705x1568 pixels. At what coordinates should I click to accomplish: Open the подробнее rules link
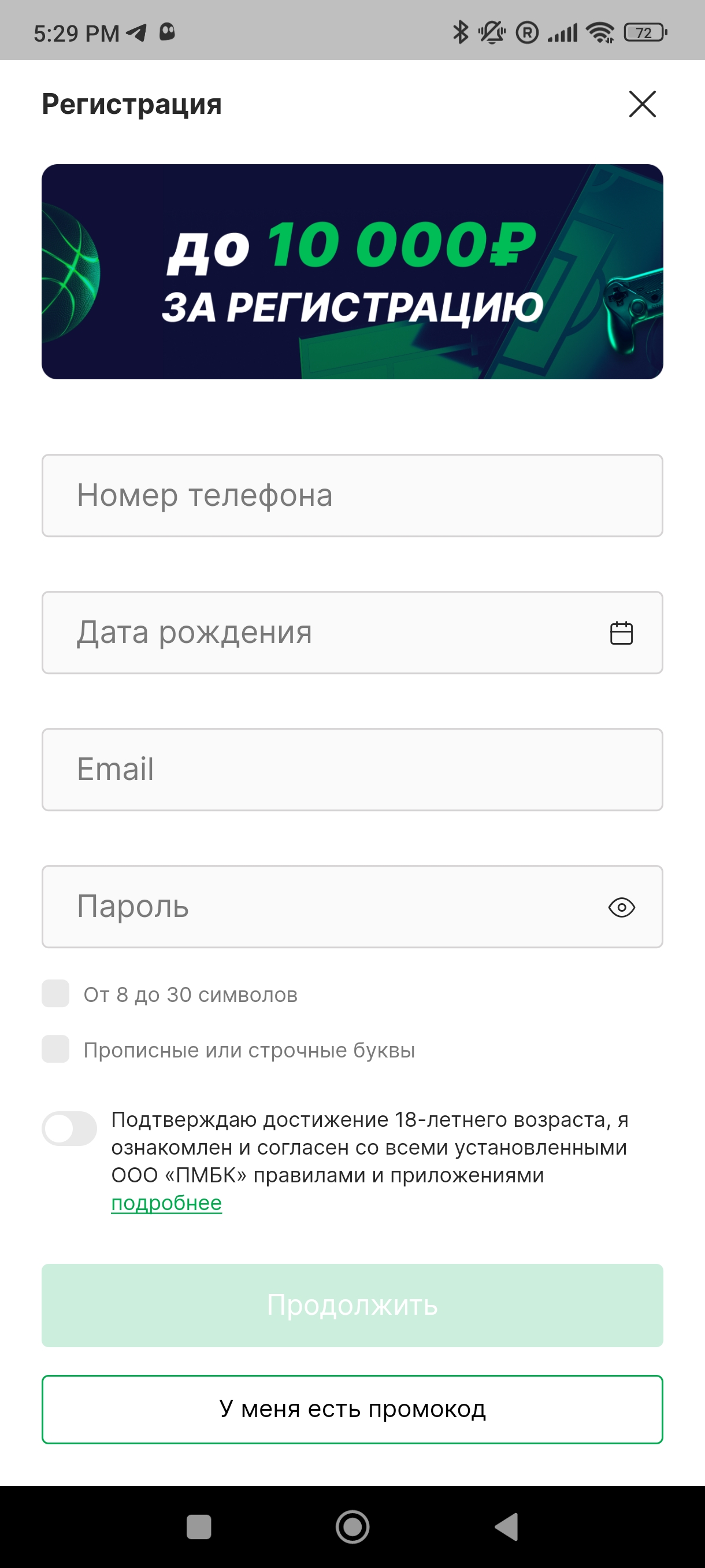166,1203
